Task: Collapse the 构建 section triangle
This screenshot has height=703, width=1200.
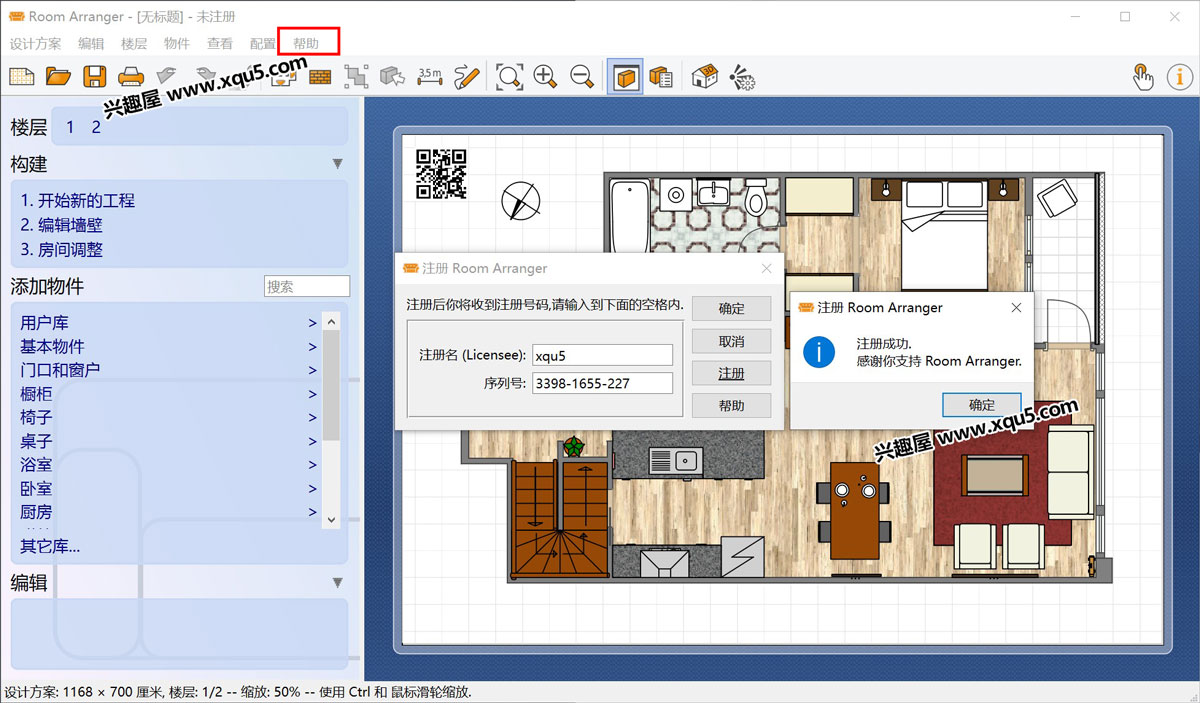Action: (x=338, y=164)
